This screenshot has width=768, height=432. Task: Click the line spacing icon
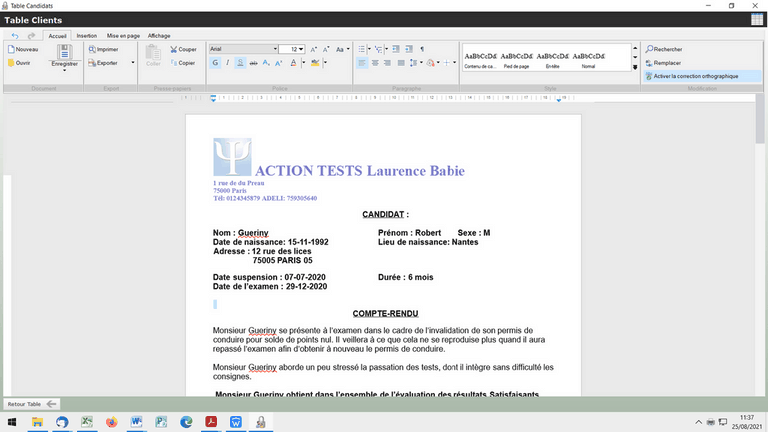coord(413,63)
